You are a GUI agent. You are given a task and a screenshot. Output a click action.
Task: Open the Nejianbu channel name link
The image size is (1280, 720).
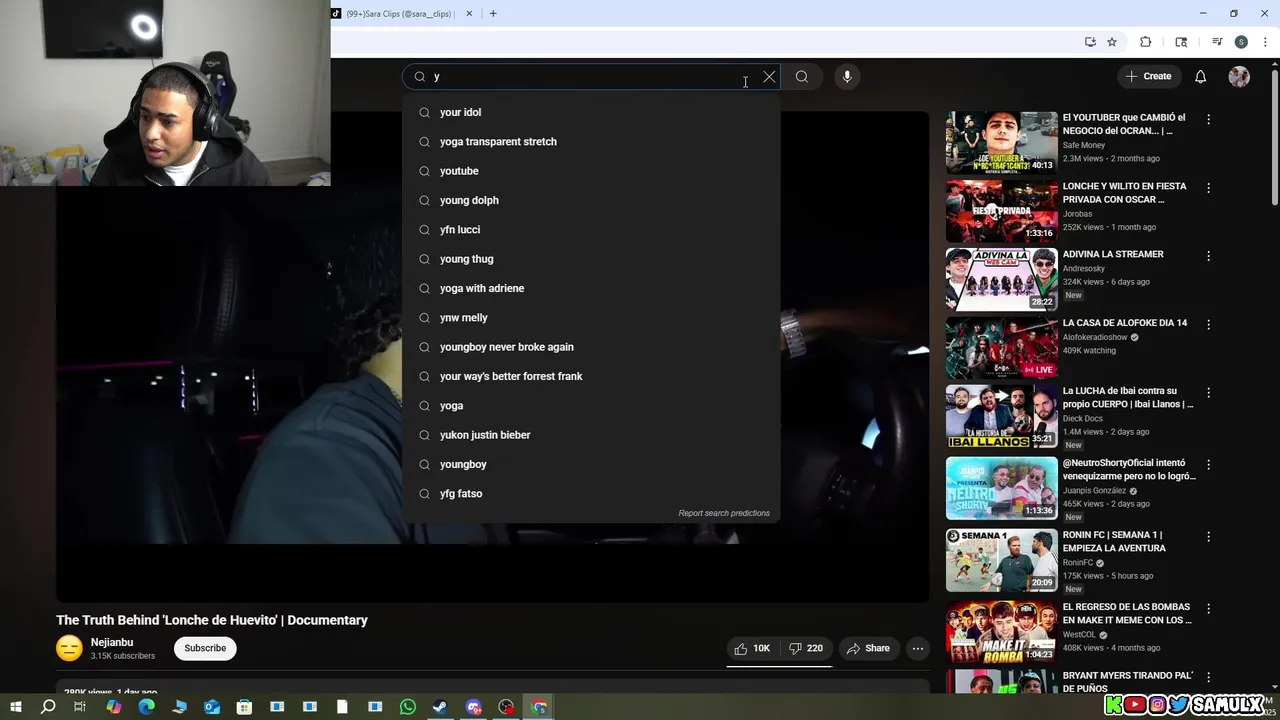(112, 642)
